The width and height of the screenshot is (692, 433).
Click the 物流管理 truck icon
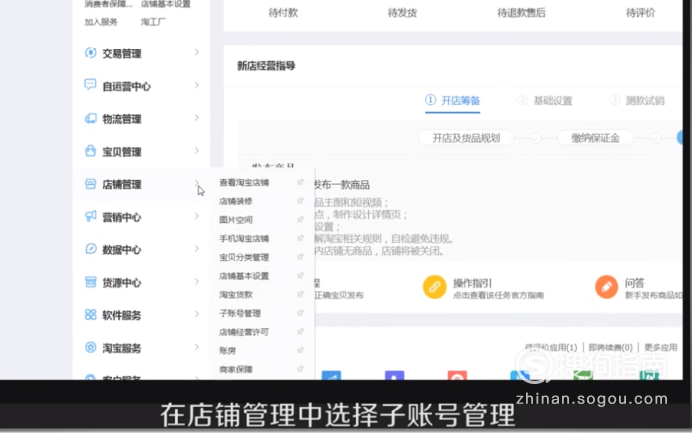(90, 118)
